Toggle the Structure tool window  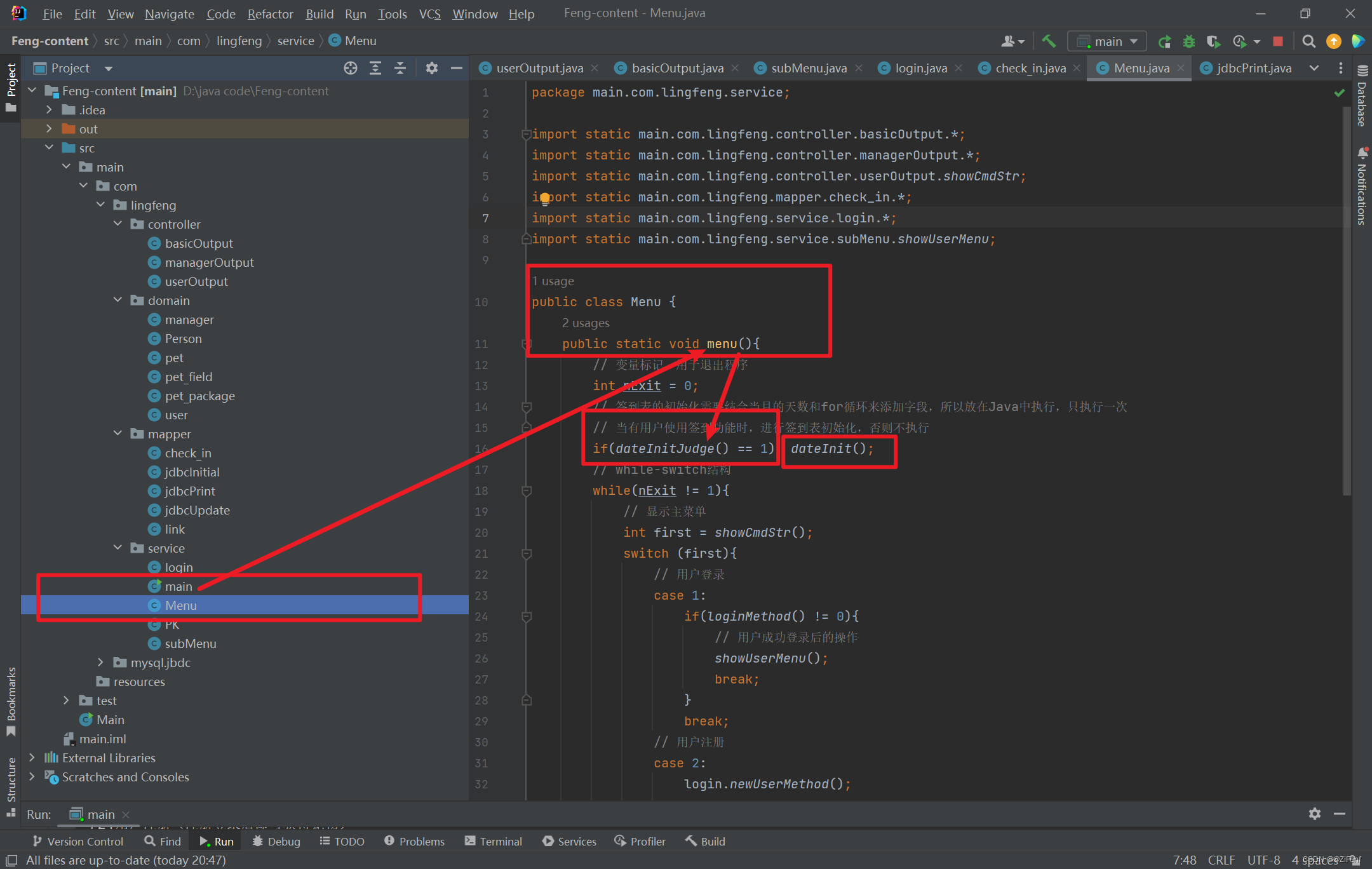coord(11,785)
